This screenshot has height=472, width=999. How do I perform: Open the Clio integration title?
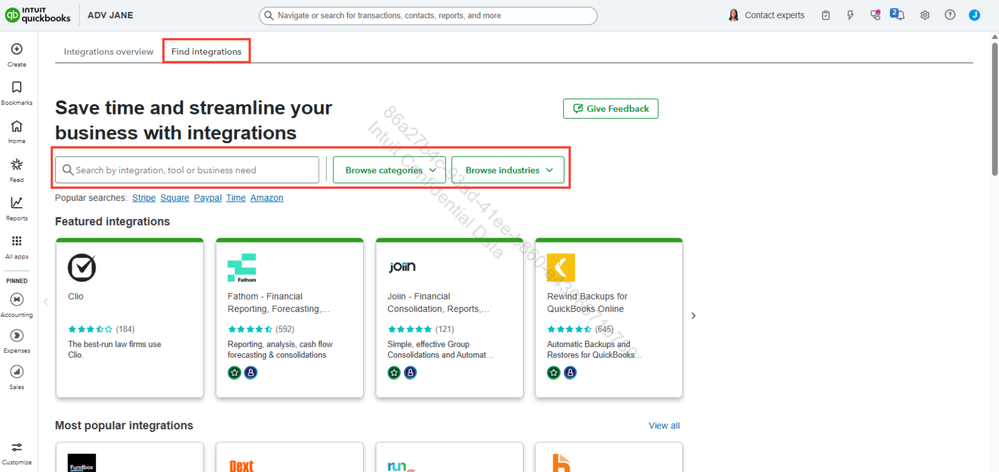click(x=75, y=296)
